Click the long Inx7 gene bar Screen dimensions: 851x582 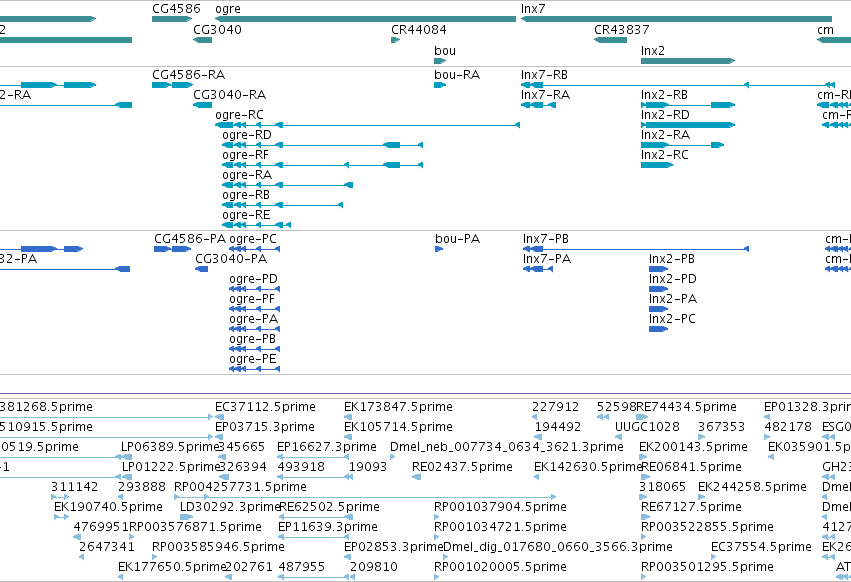pyautogui.click(x=676, y=19)
